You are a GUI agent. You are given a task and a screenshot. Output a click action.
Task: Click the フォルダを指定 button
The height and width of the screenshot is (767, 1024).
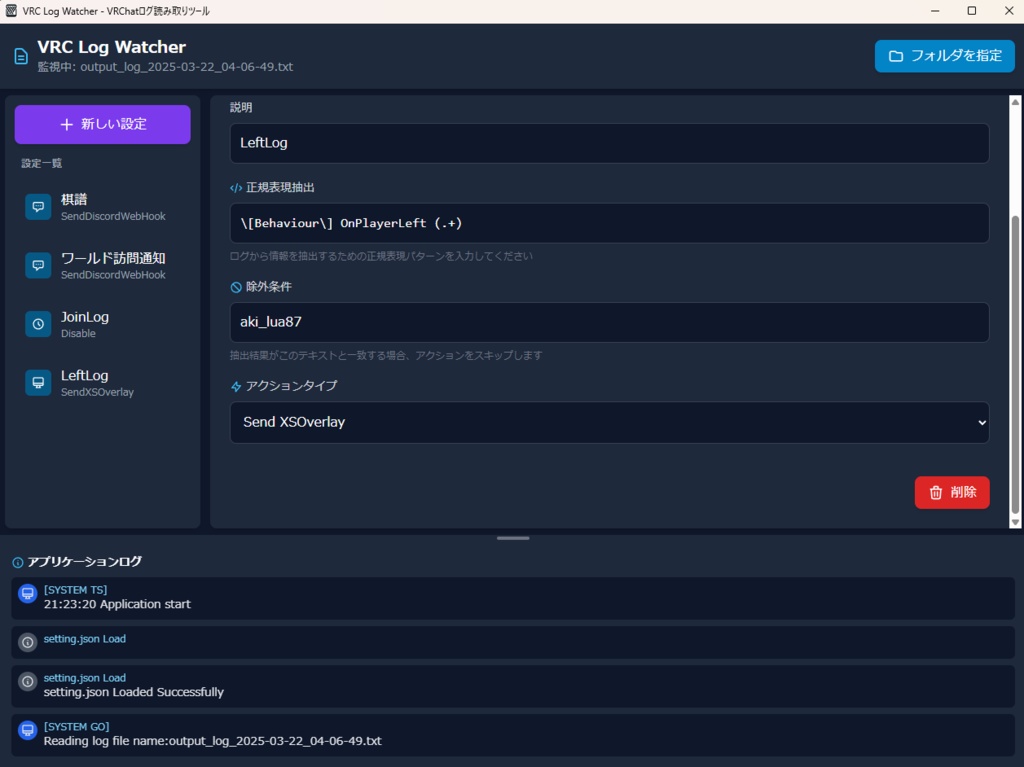(x=943, y=56)
